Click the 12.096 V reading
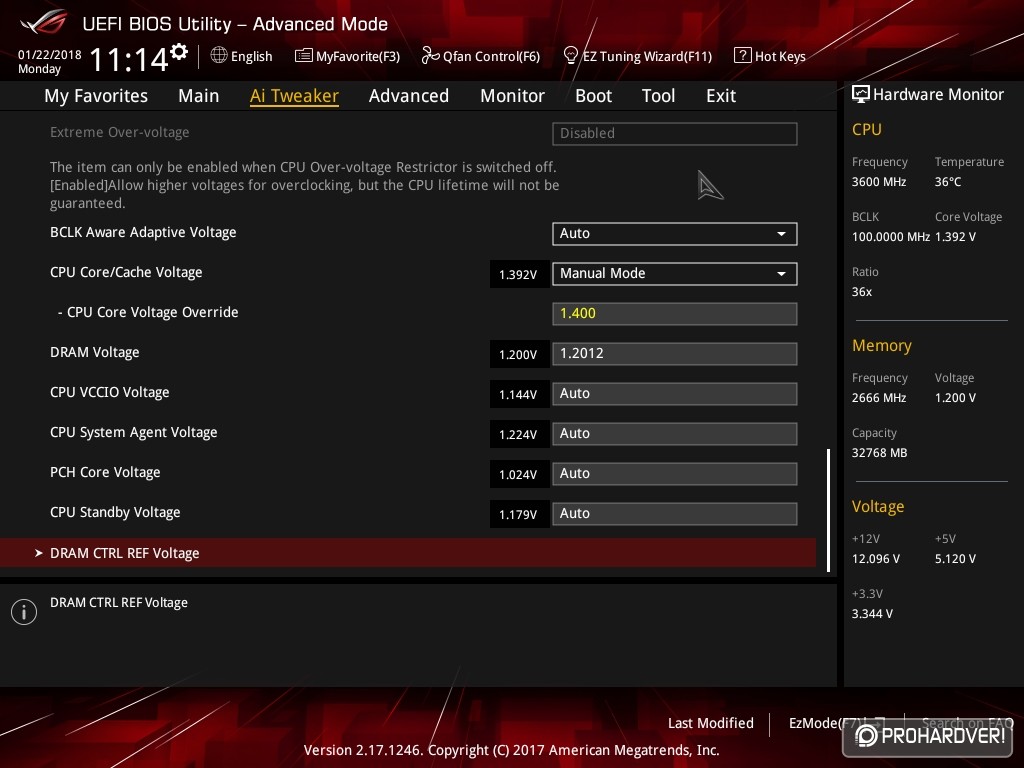This screenshot has width=1024, height=768. 876,558
